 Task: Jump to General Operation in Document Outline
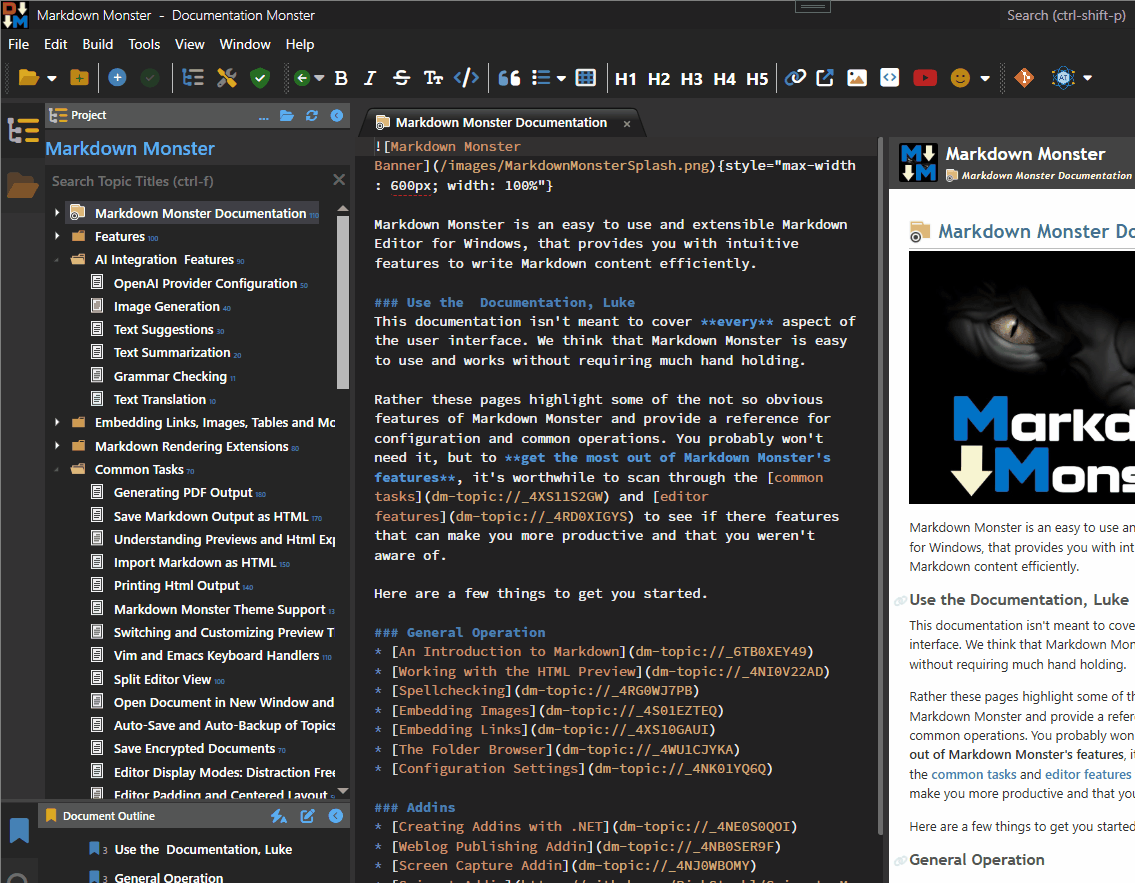(169, 877)
